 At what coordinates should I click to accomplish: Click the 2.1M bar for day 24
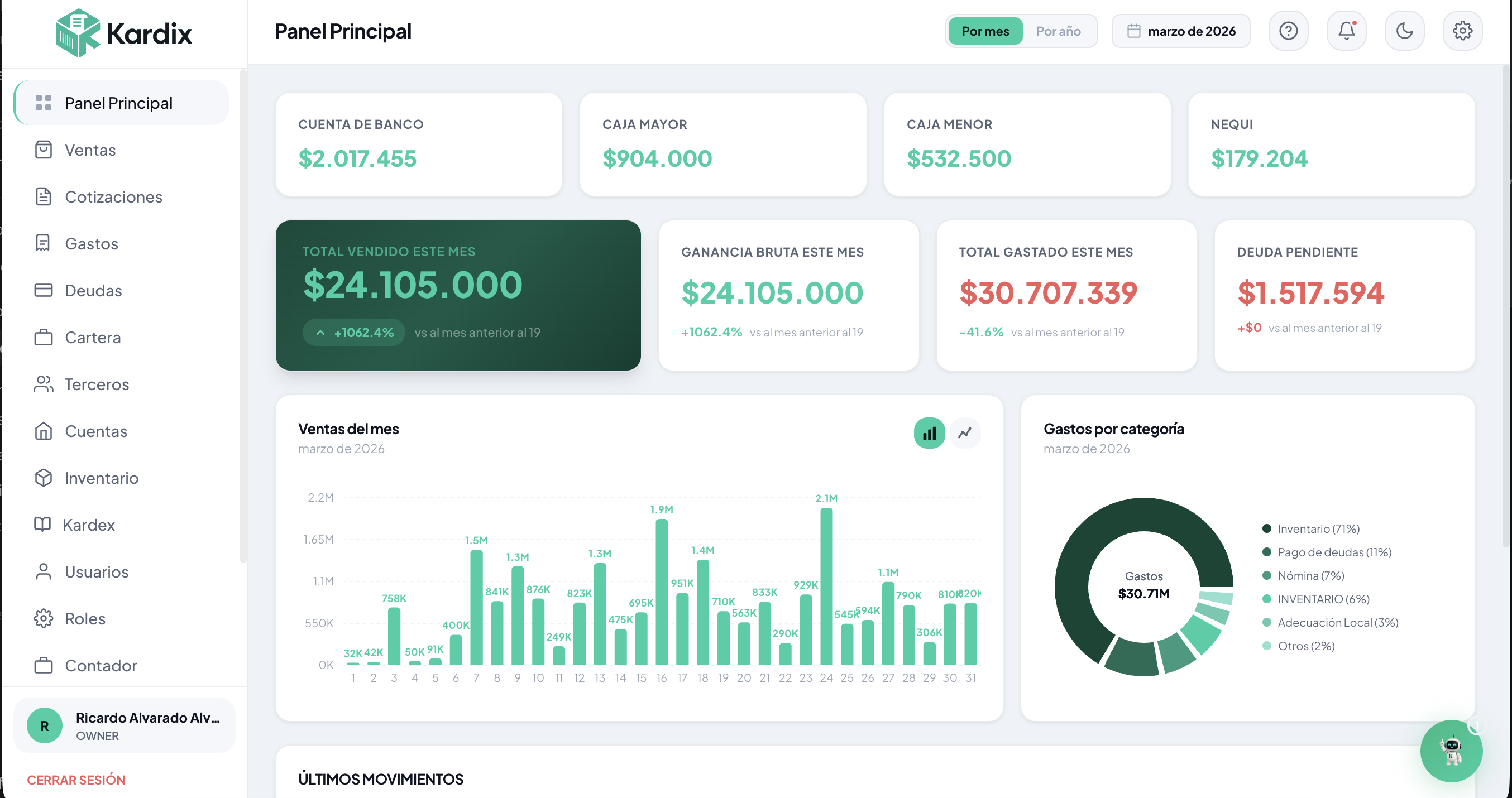point(826,586)
